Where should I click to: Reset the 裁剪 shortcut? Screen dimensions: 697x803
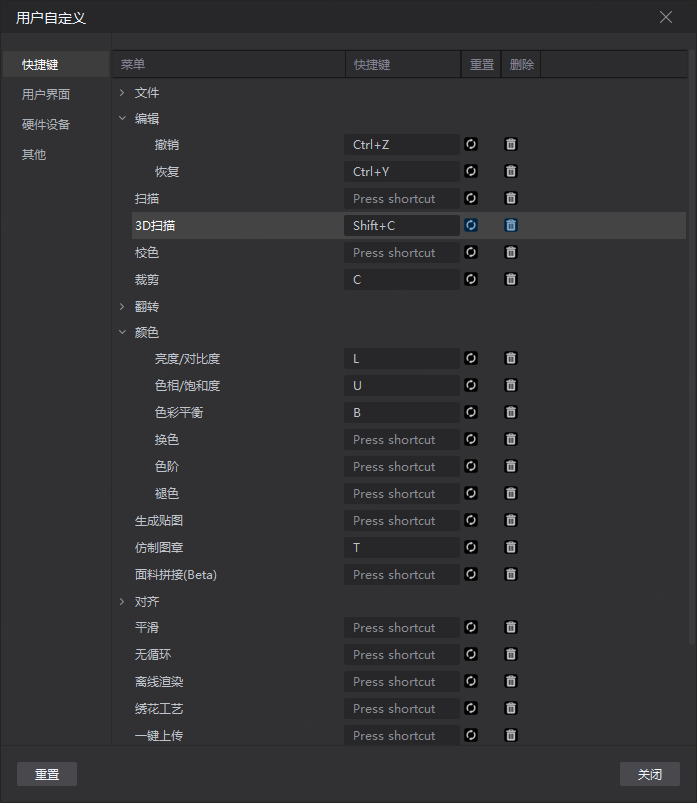[471, 280]
